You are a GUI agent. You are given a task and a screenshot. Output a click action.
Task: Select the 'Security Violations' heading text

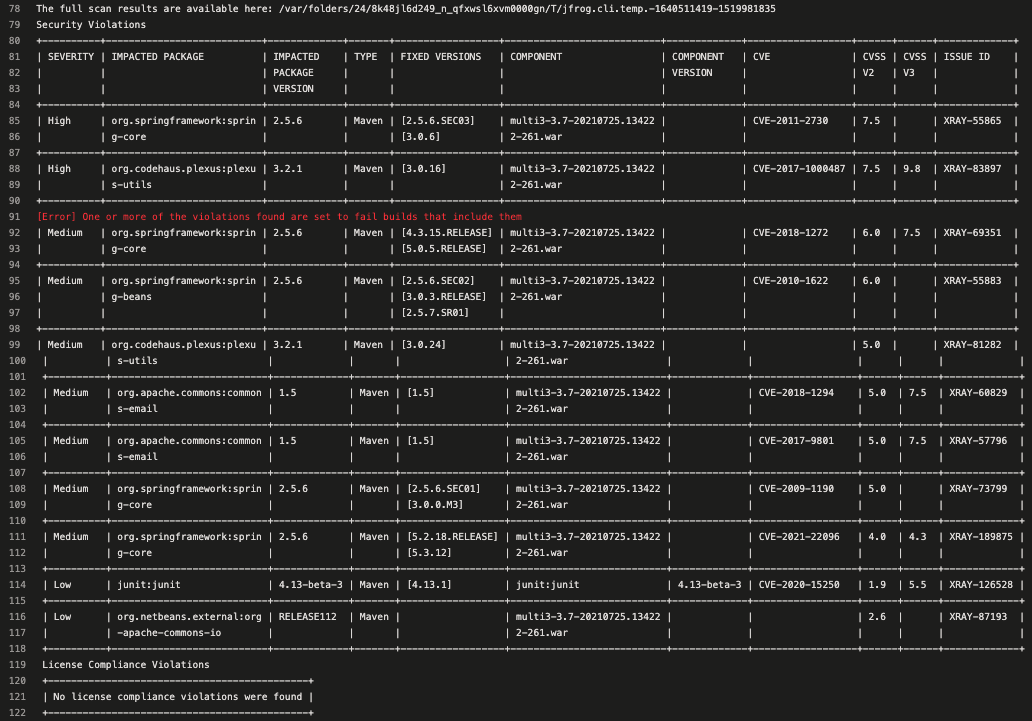click(91, 24)
